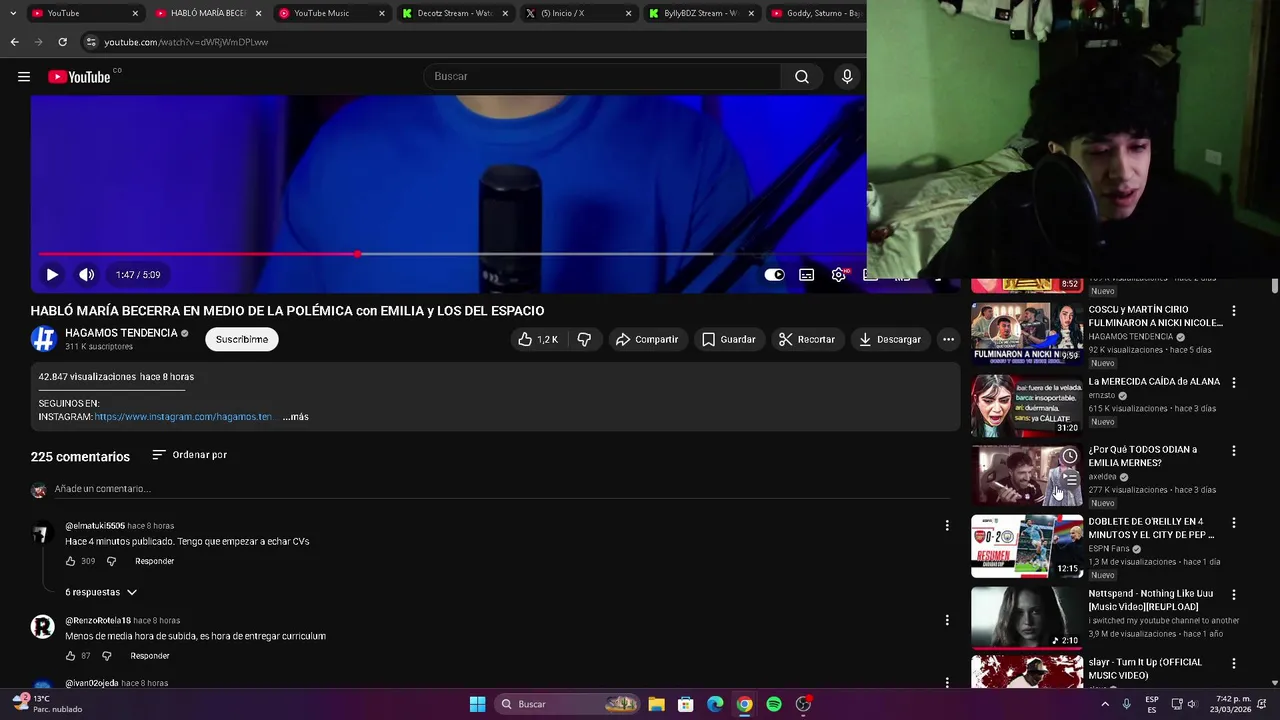Switch to the Goddy, Saturno tab
The width and height of the screenshot is (1280, 720).
pos(815,13)
